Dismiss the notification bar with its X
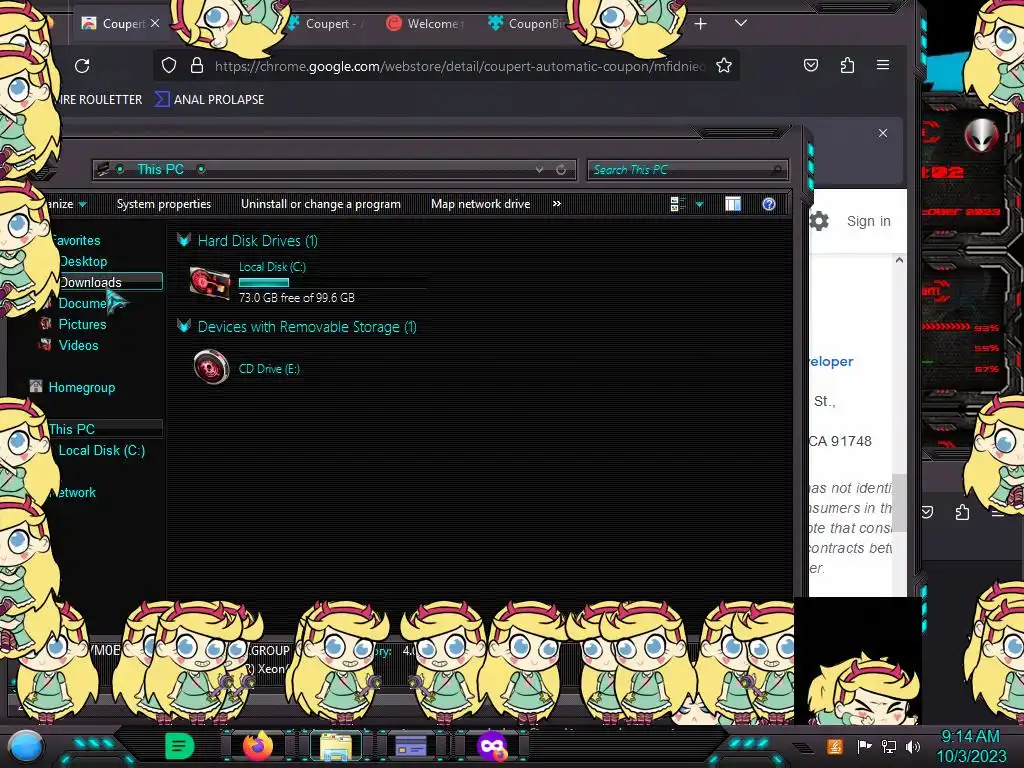This screenshot has height=768, width=1024. (x=883, y=133)
